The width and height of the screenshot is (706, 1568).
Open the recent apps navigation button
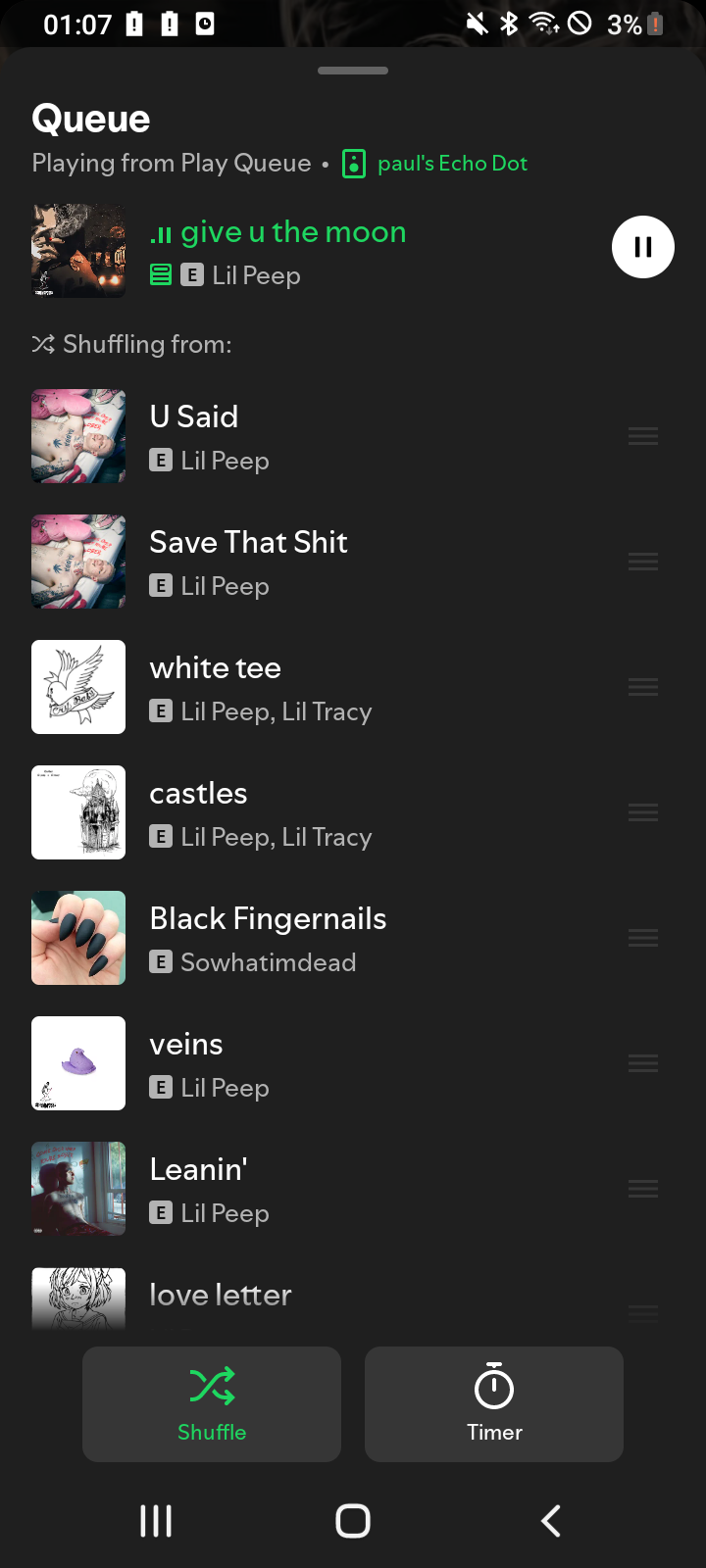[x=156, y=1521]
